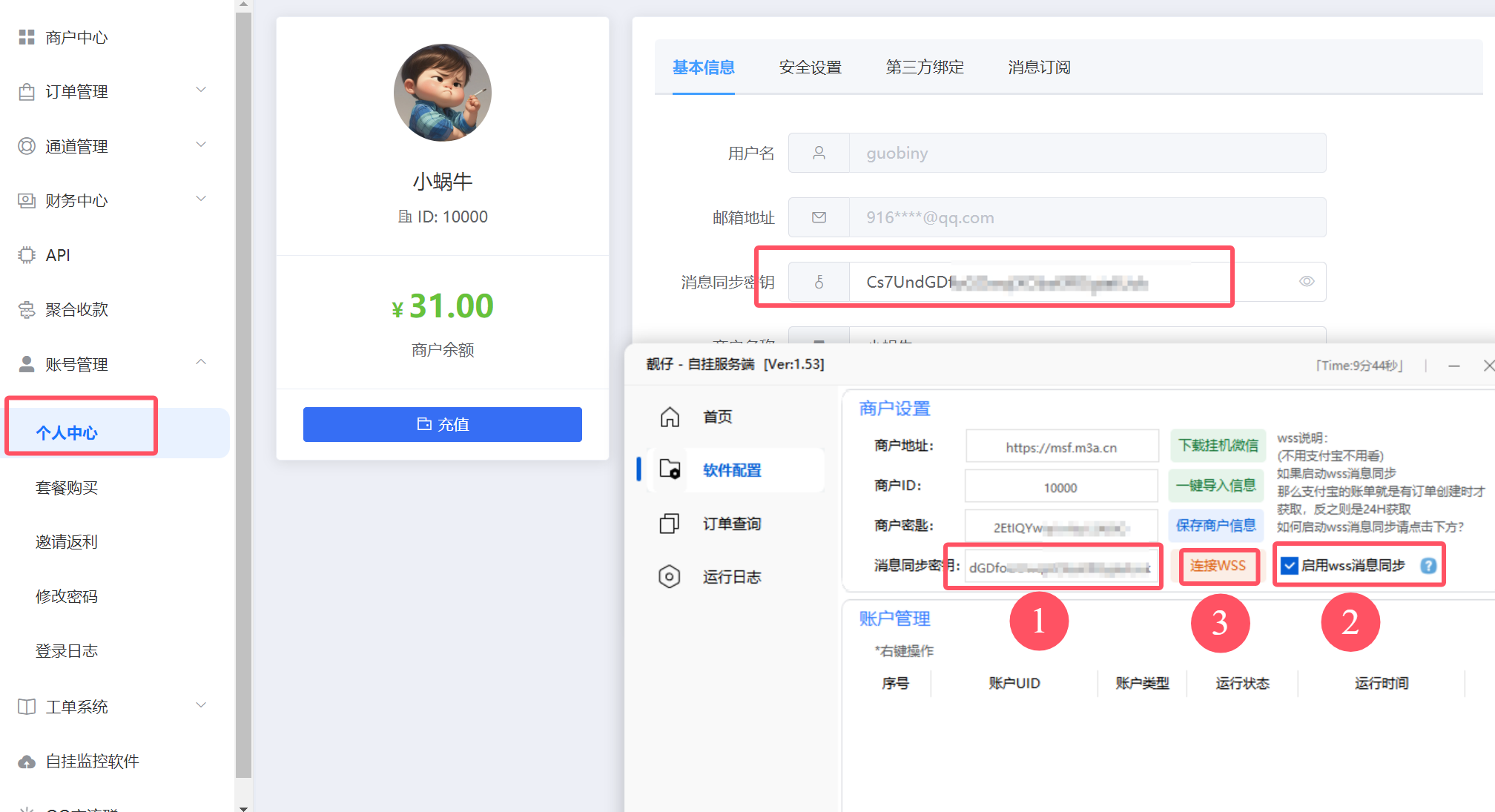1495x812 pixels.
Task: Switch to 消息订阅 tab
Action: (1039, 67)
